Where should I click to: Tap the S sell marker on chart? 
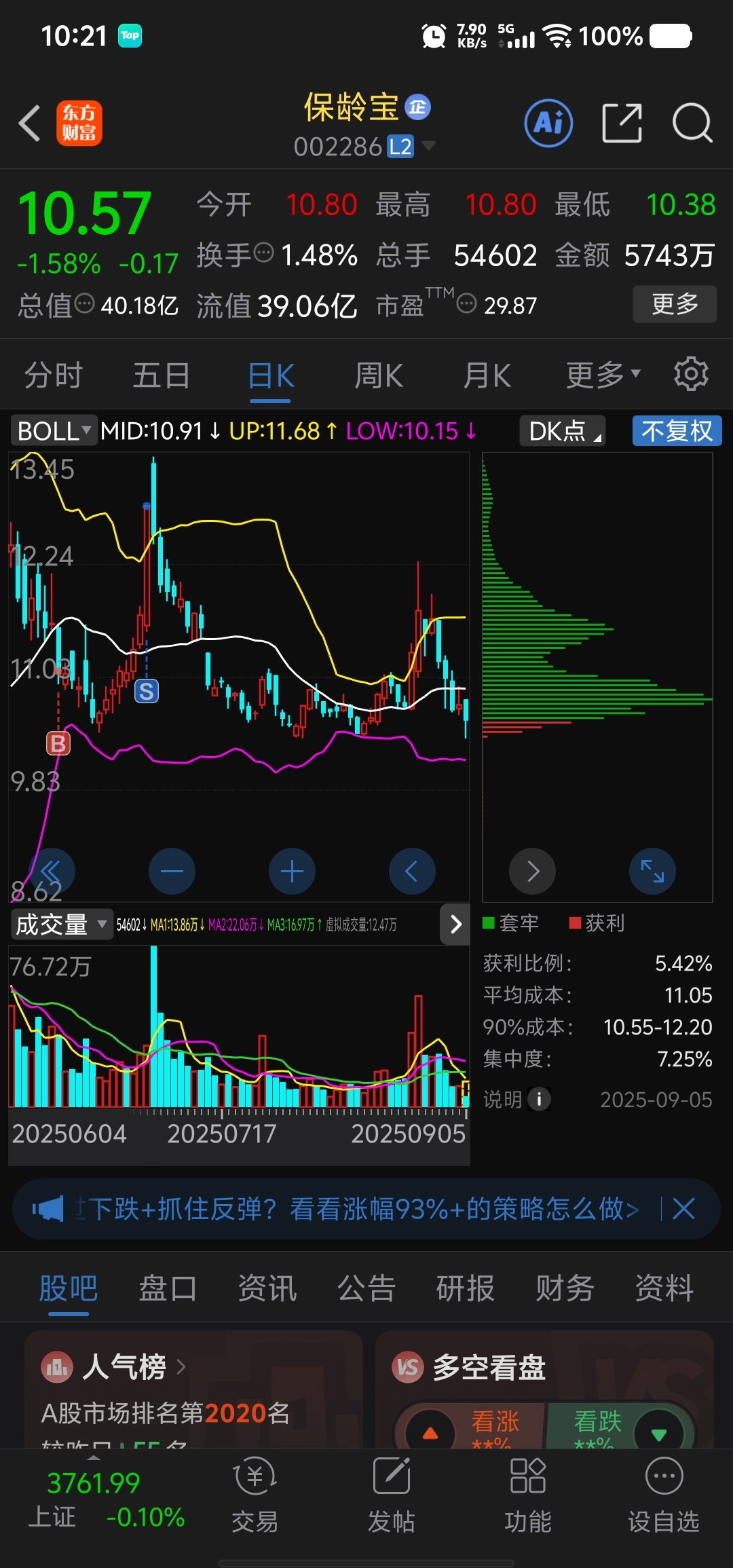pos(146,691)
